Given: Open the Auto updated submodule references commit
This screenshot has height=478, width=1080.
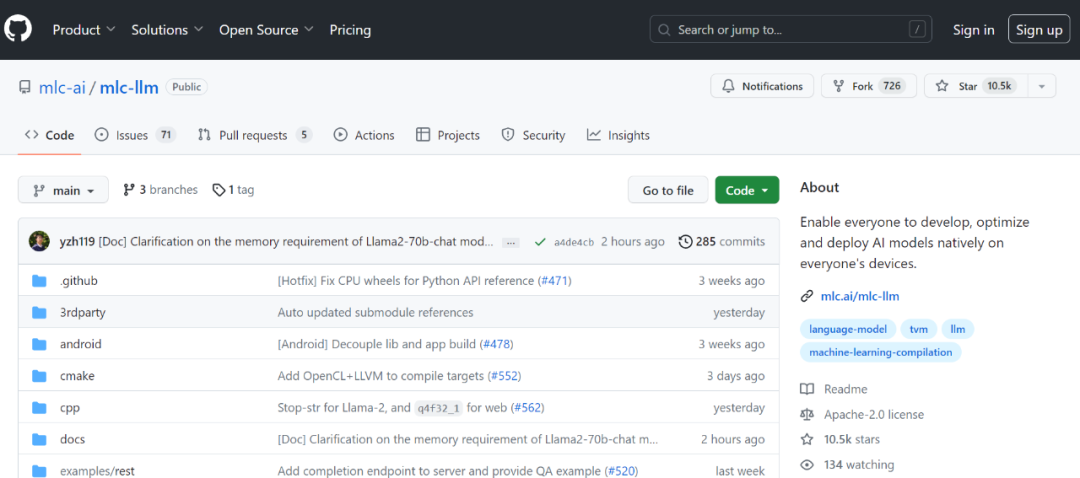Looking at the screenshot, I should click(x=375, y=312).
